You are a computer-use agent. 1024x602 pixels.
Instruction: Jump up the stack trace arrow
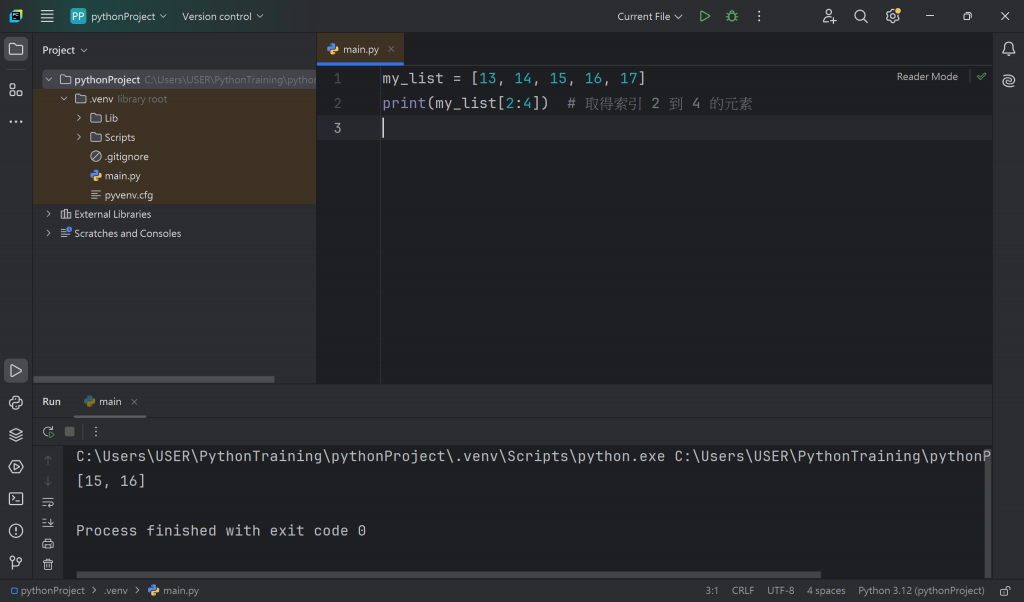tap(48, 460)
